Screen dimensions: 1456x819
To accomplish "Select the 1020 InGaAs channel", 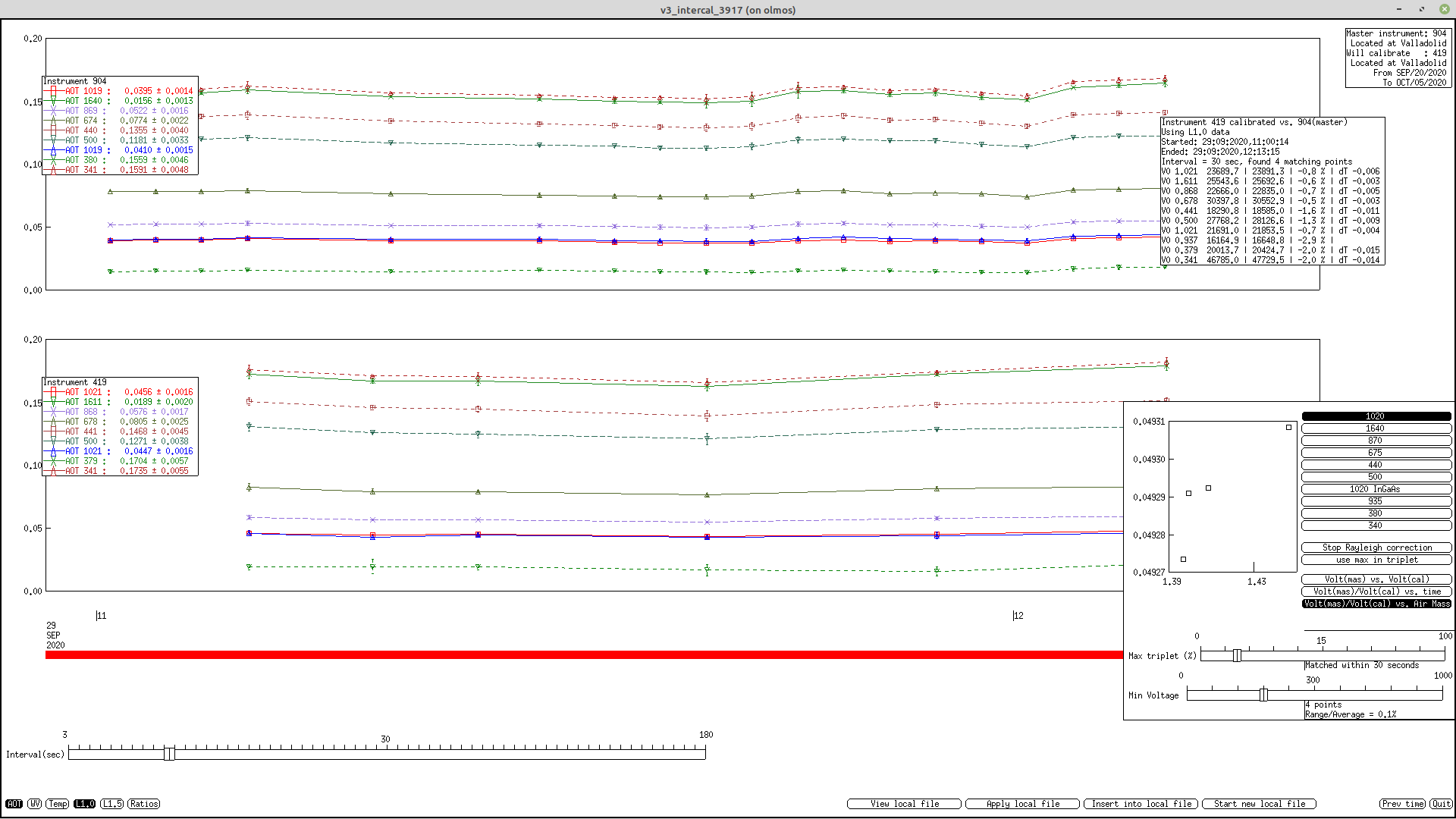I will pos(1376,489).
